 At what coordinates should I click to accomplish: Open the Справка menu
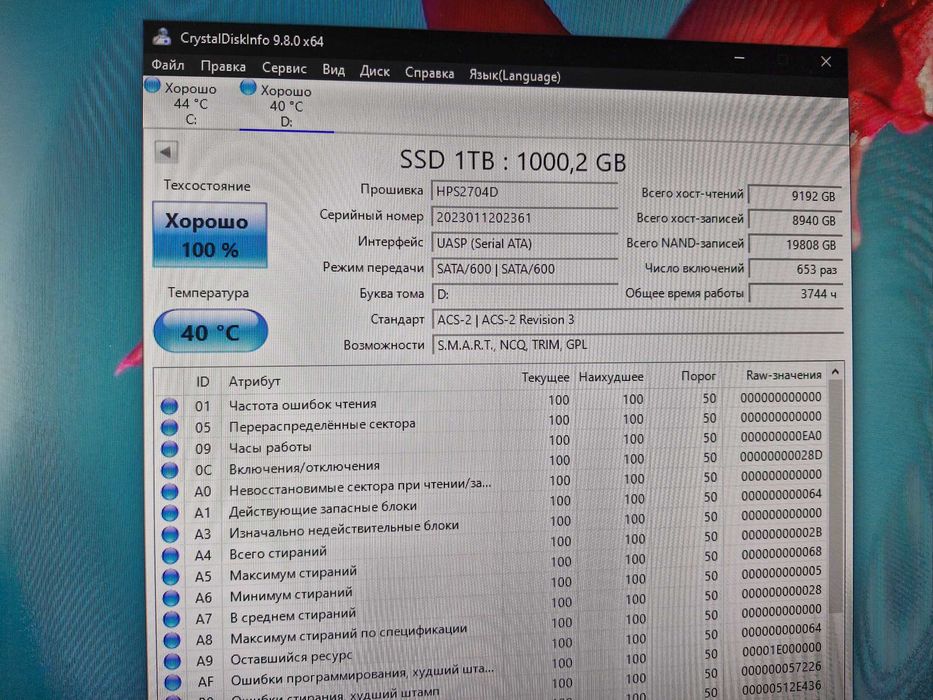point(429,73)
